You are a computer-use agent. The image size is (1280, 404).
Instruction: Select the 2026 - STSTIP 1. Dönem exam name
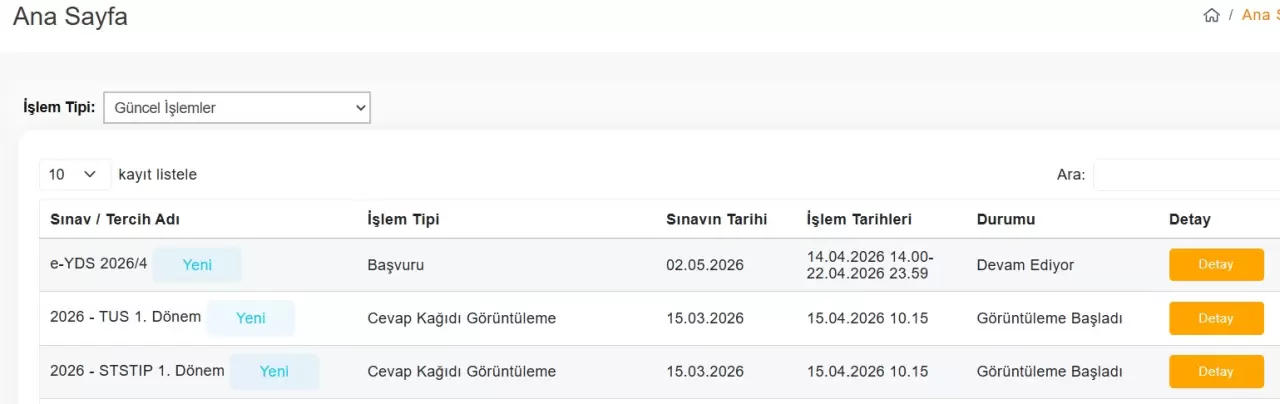coord(137,370)
